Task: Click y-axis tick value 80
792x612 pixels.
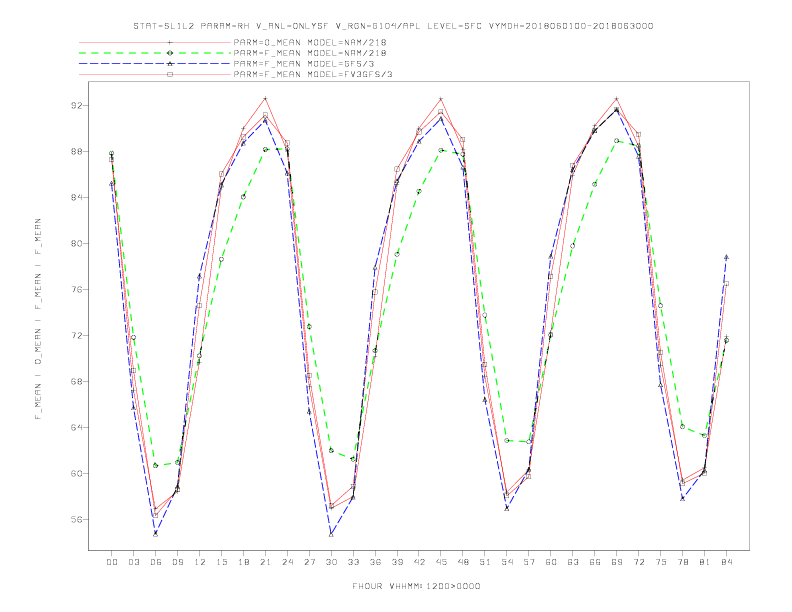Action: (77, 243)
